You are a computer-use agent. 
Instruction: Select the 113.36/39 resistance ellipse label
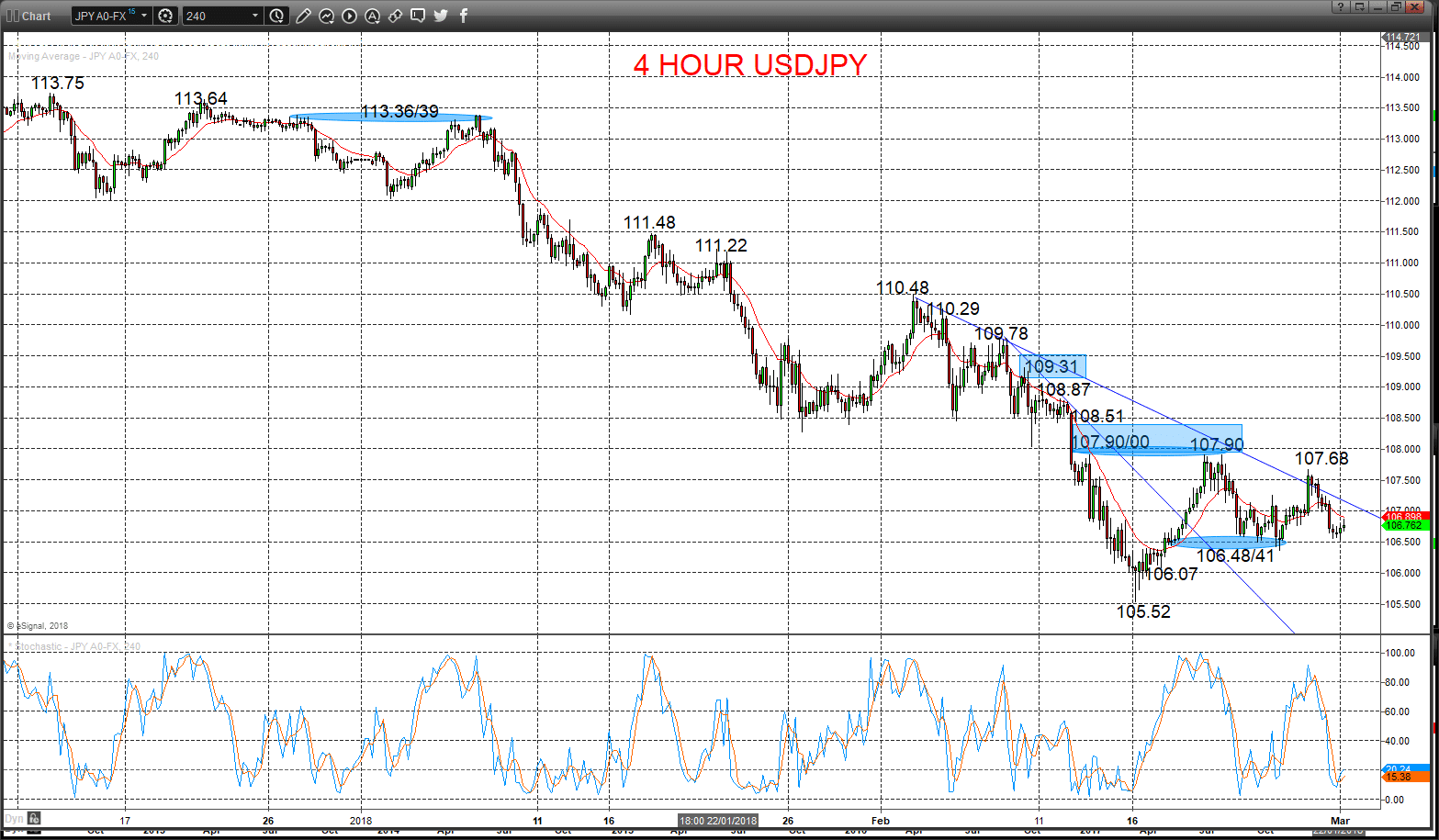(399, 111)
